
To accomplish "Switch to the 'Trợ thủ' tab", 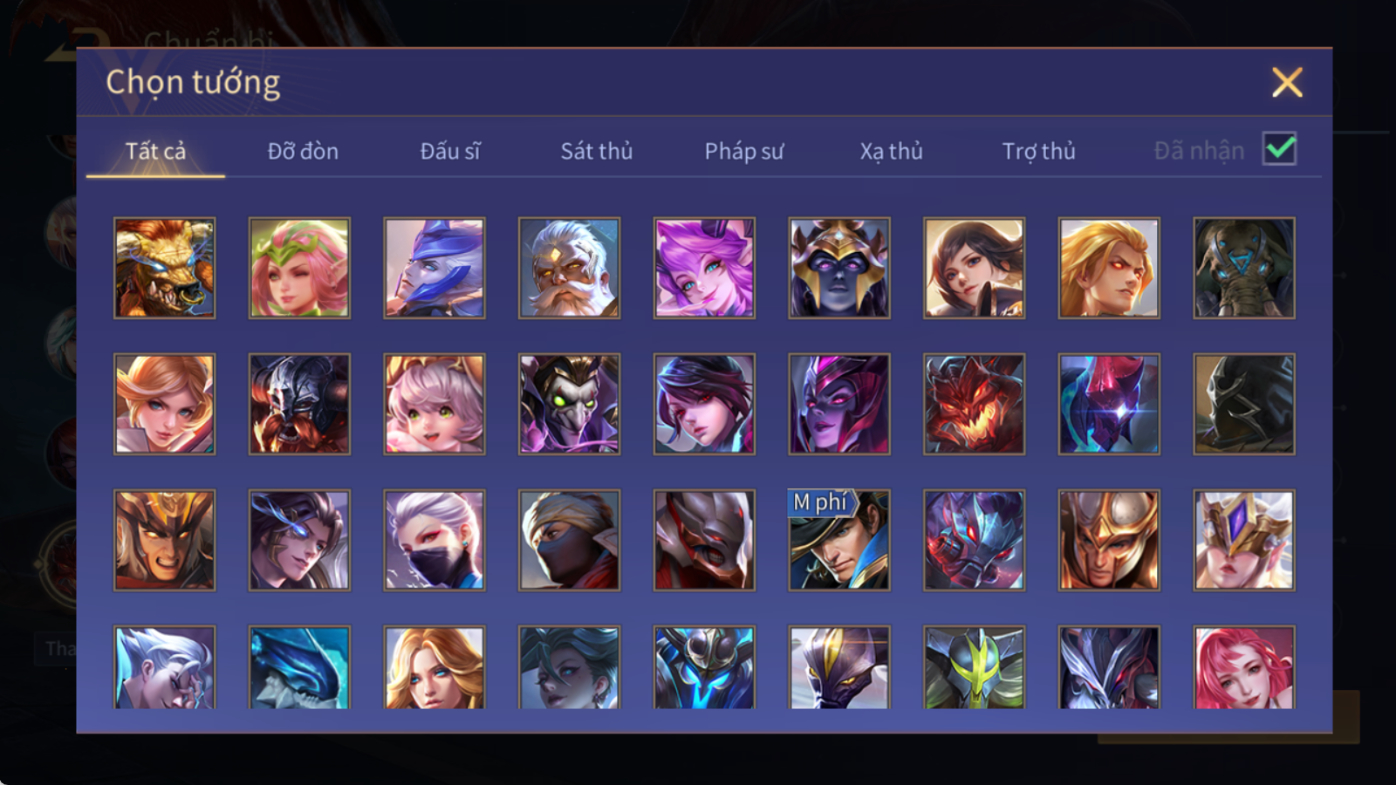I will click(1039, 151).
